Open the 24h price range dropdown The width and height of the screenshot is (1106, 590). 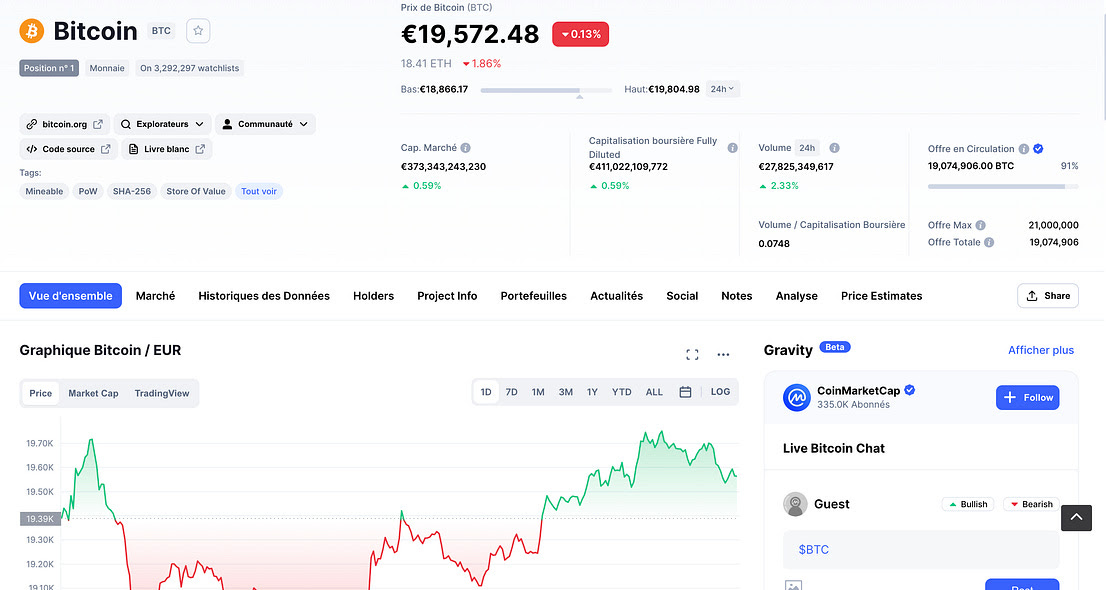pyautogui.click(x=722, y=89)
